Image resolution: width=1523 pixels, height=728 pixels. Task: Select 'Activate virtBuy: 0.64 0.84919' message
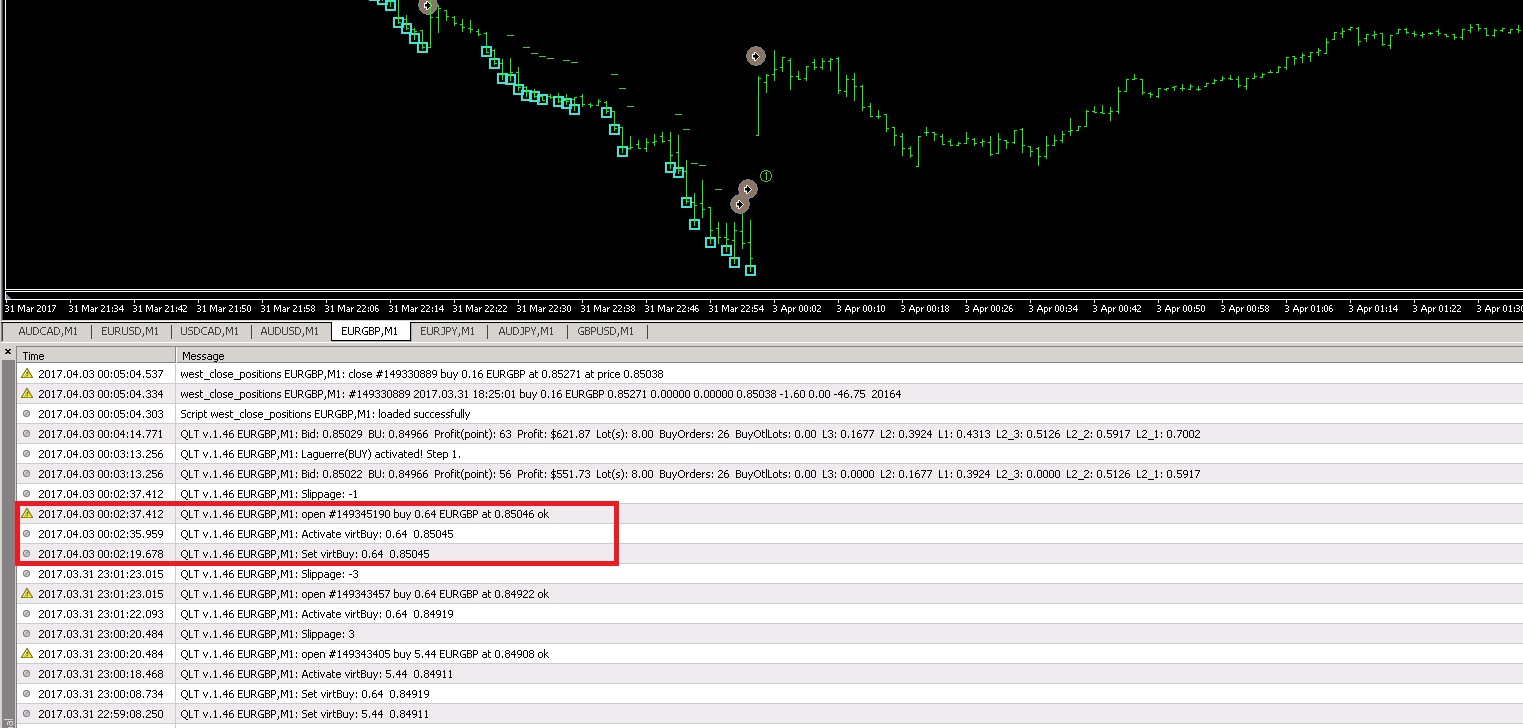pyautogui.click(x=316, y=614)
